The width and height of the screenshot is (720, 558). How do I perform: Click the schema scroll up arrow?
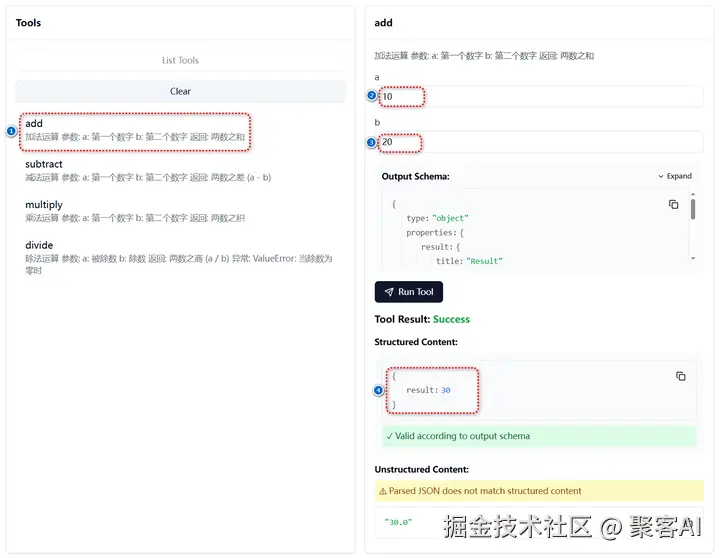click(x=693, y=194)
